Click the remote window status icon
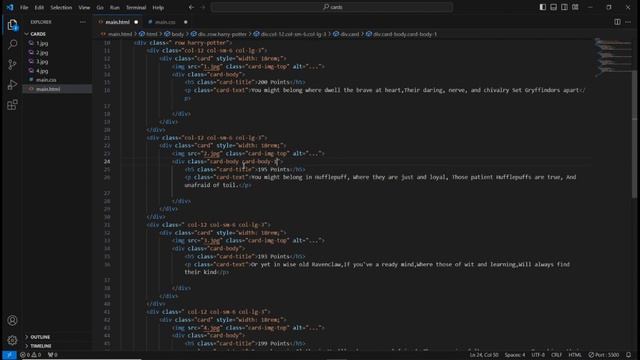Screen dimensions: 640x360 coord(9,355)
